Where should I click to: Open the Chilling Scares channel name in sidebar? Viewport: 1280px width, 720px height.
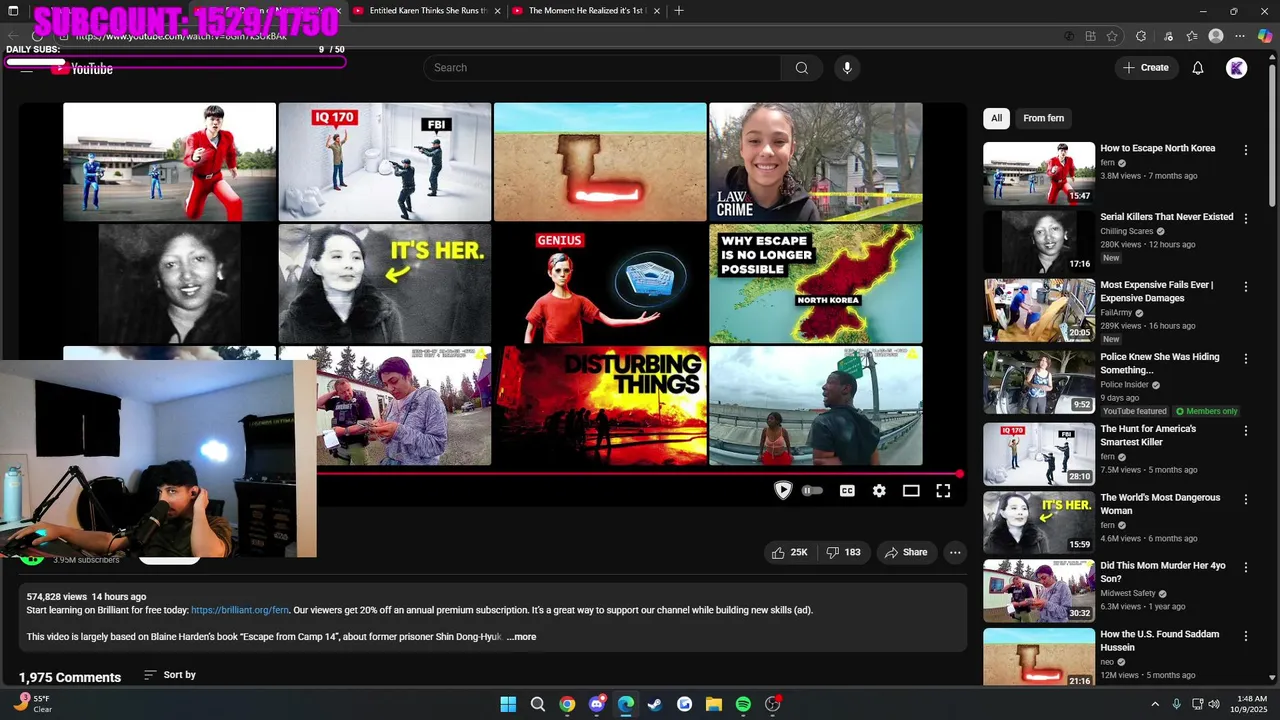tap(1127, 231)
